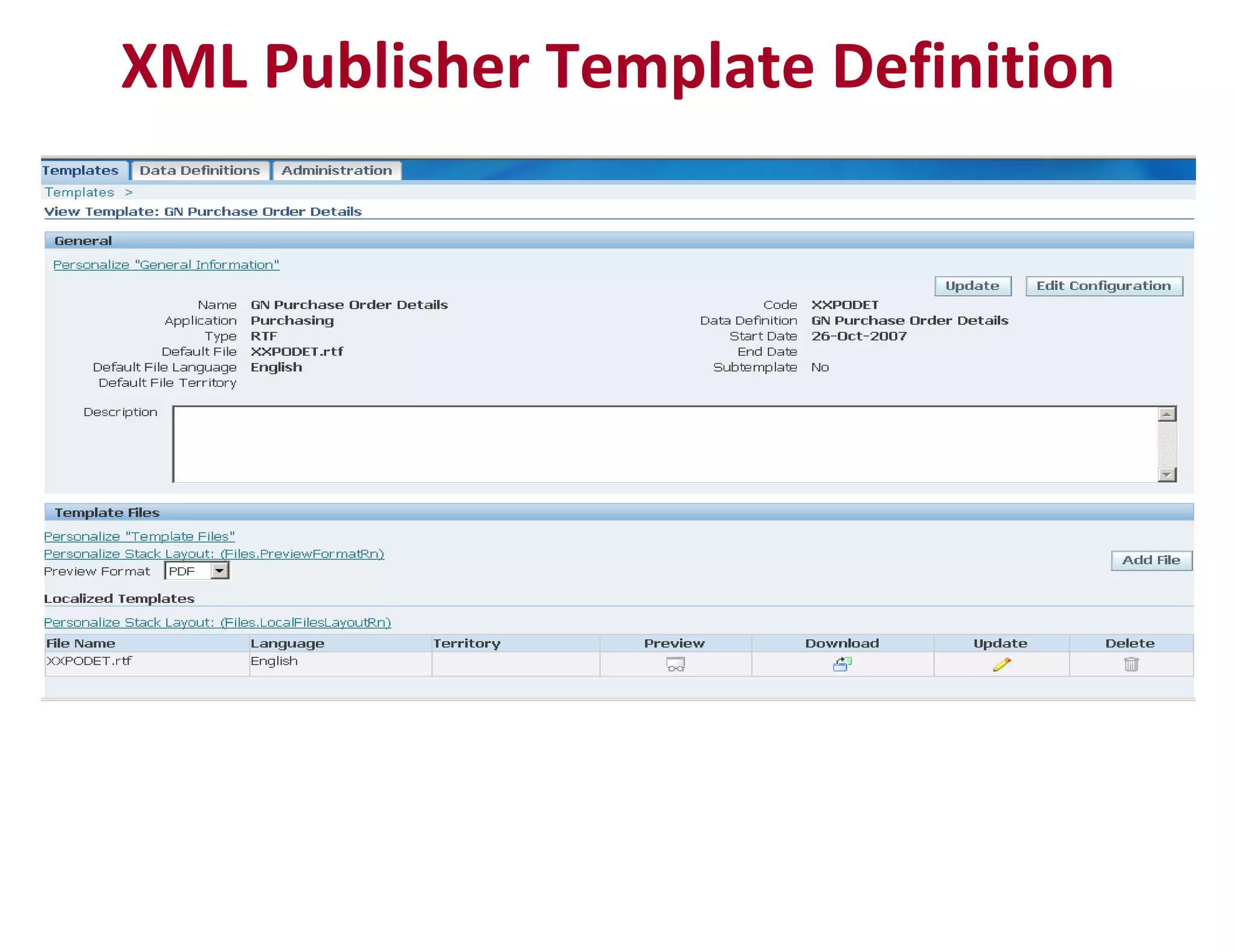Viewport: 1237px width, 952px height.
Task: Click the File Name column header
Action: pyautogui.click(x=81, y=643)
